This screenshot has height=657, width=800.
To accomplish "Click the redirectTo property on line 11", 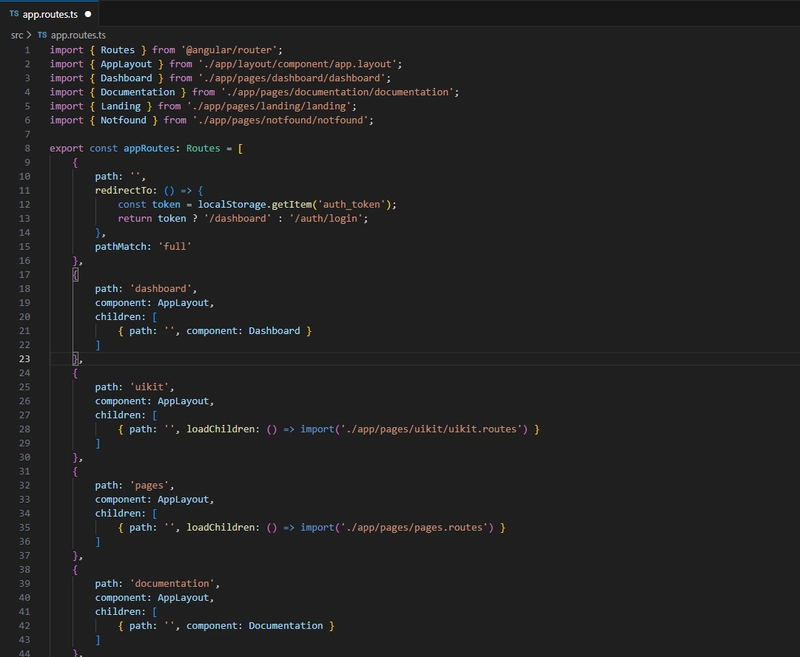I will 125,190.
